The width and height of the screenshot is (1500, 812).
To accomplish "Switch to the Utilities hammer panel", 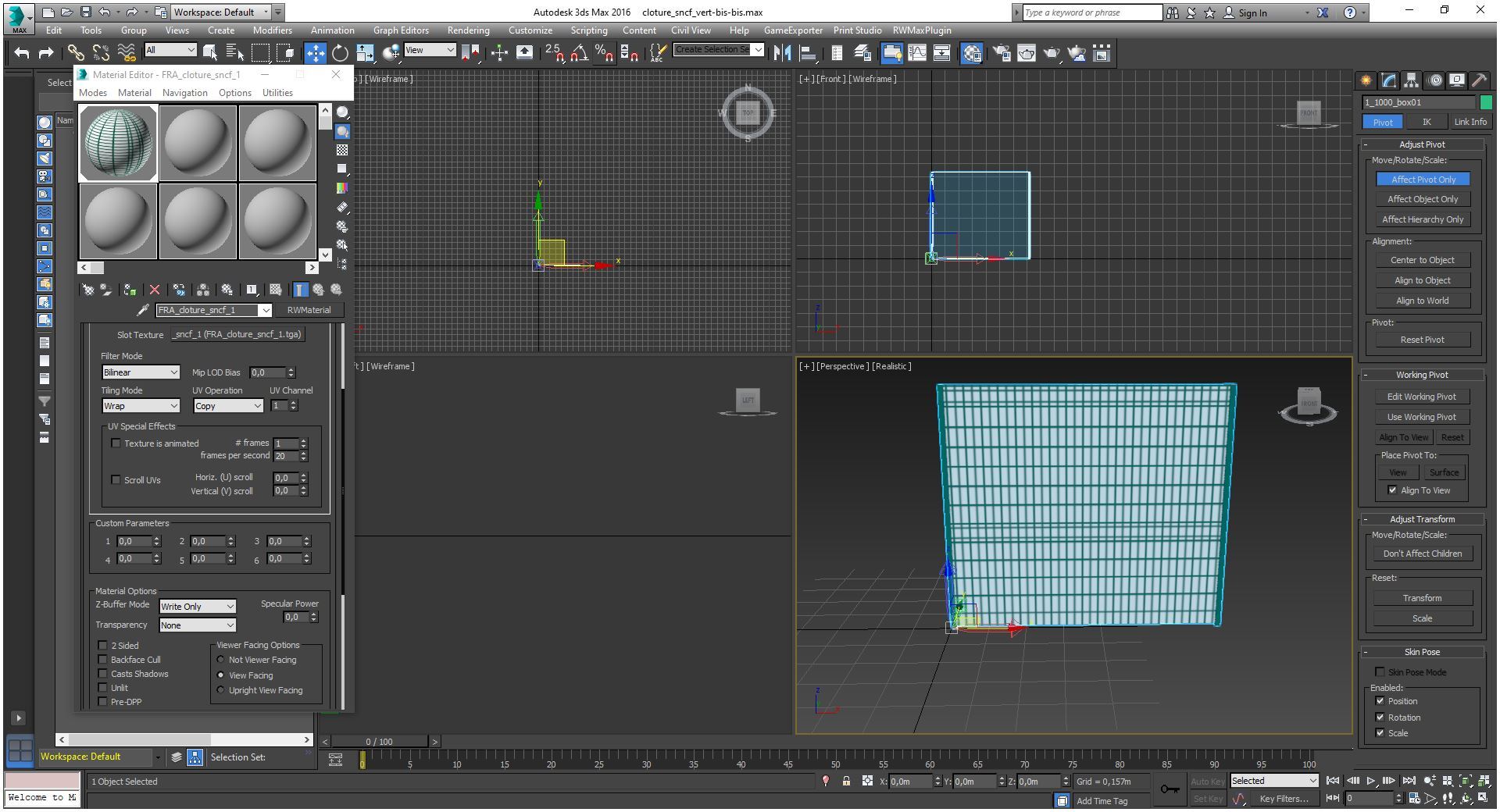I will click(1478, 80).
